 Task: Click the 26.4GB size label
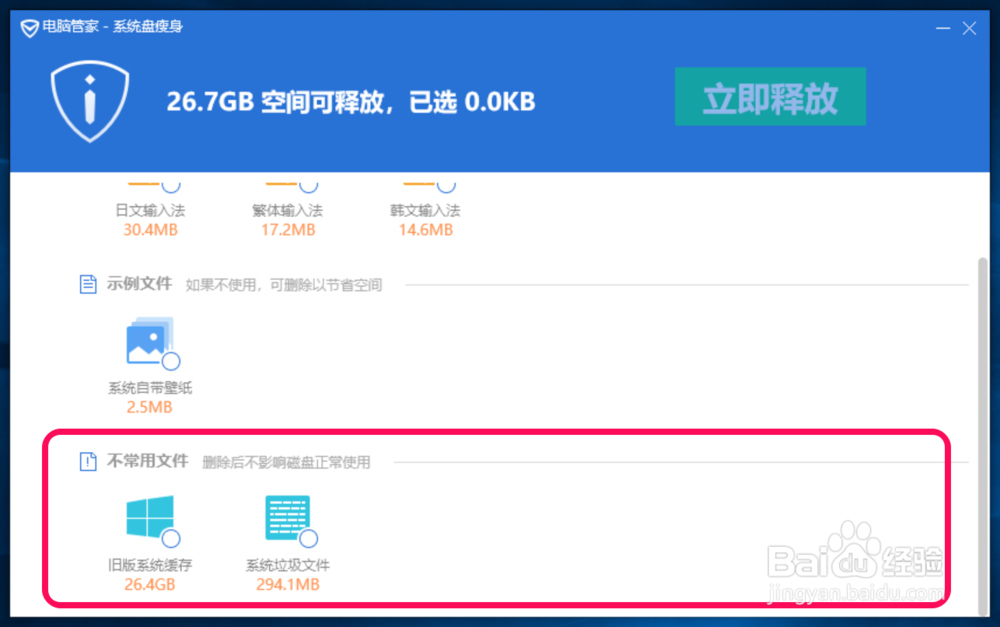pos(148,584)
